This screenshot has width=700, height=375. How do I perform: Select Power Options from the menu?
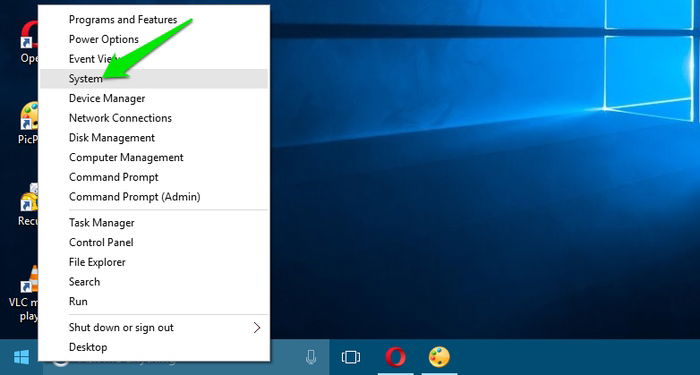[x=154, y=39]
